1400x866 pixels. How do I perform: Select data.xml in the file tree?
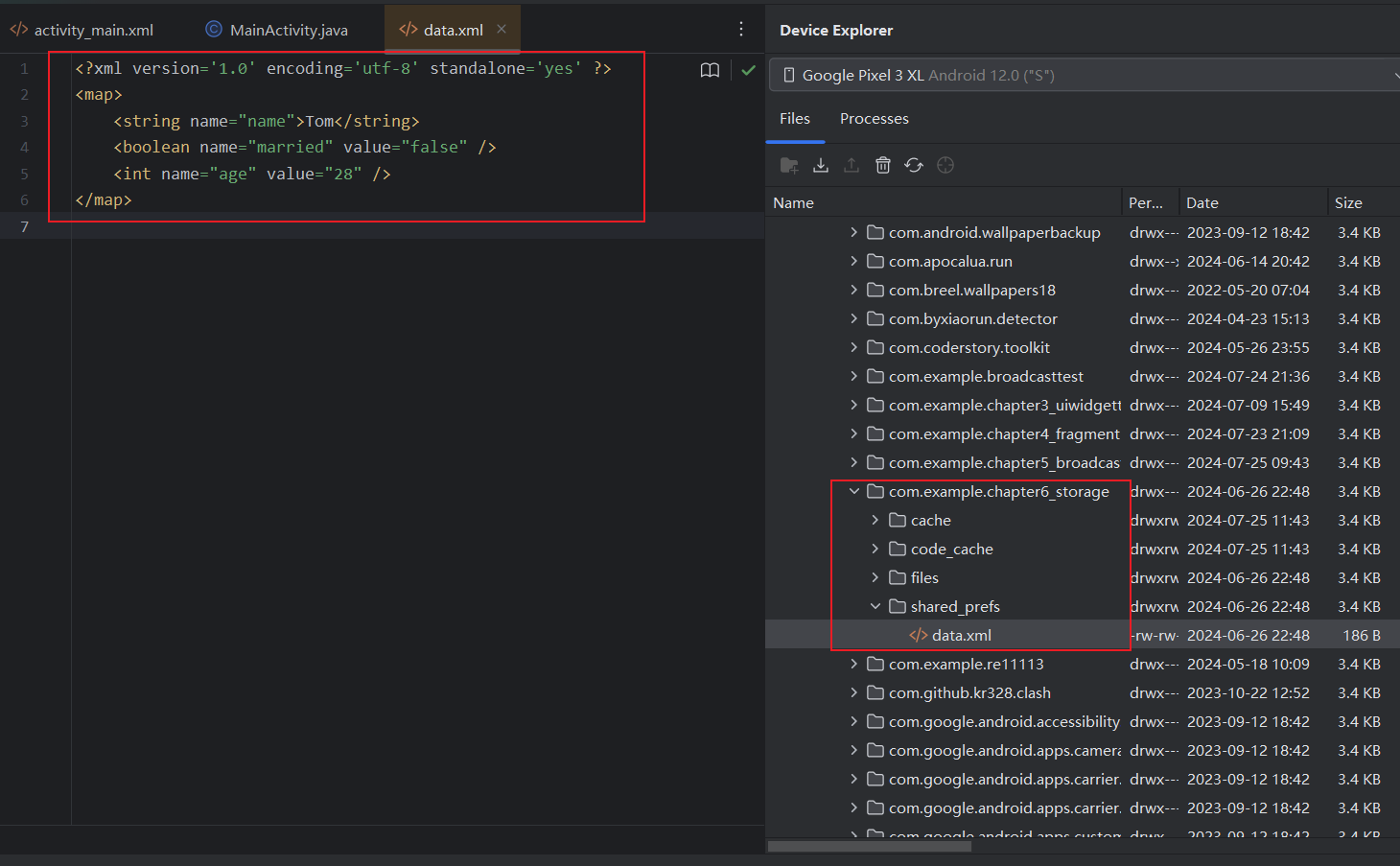(x=961, y=636)
